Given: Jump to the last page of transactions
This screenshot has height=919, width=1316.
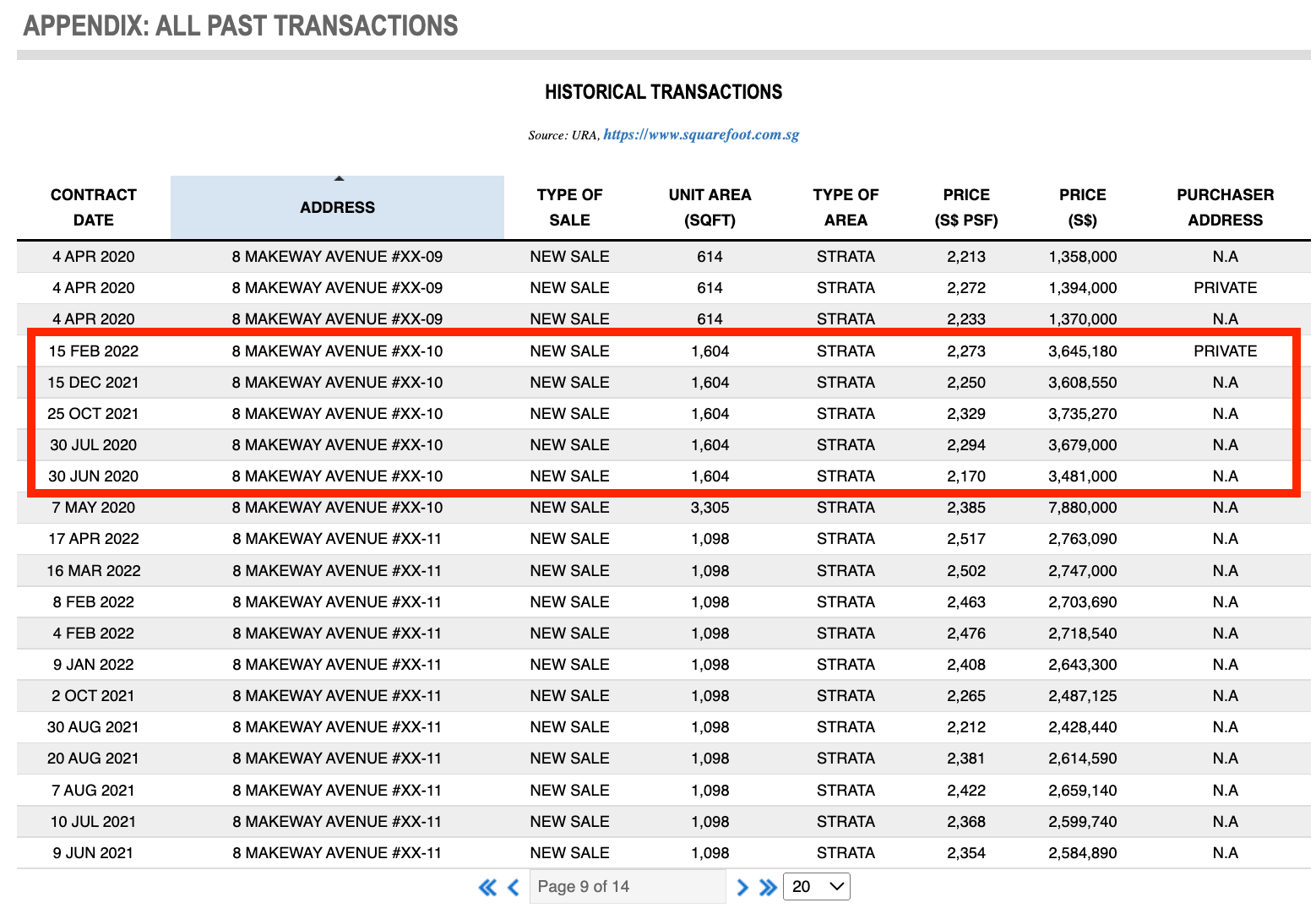Looking at the screenshot, I should 768,887.
